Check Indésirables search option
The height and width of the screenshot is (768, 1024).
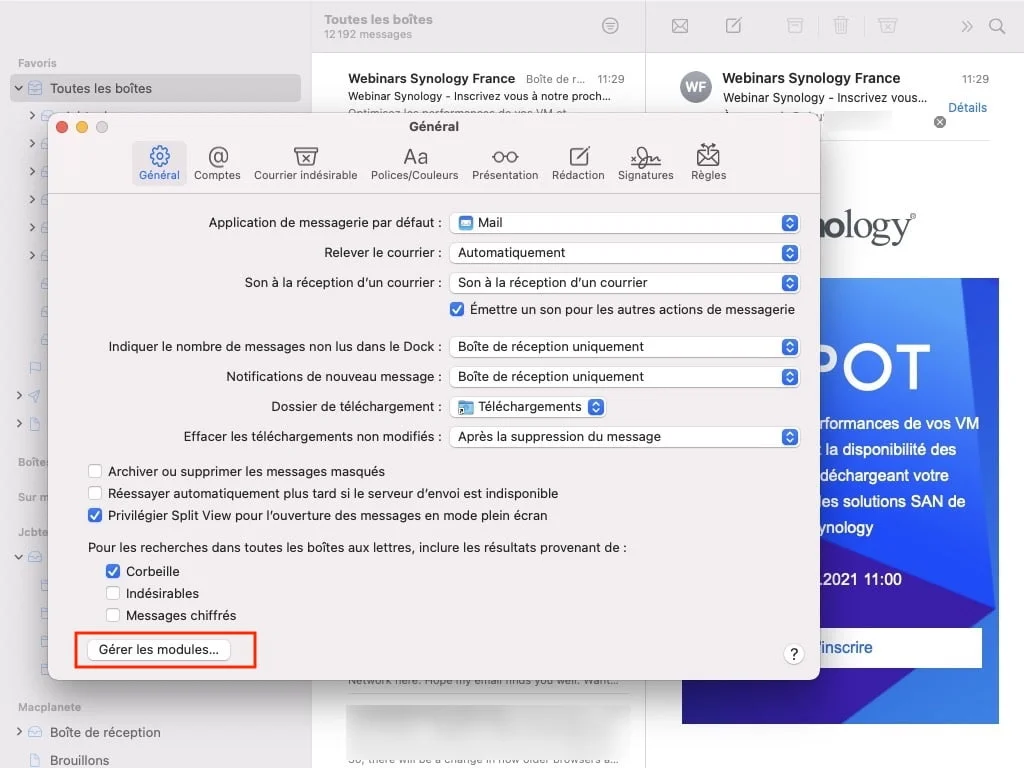point(113,594)
